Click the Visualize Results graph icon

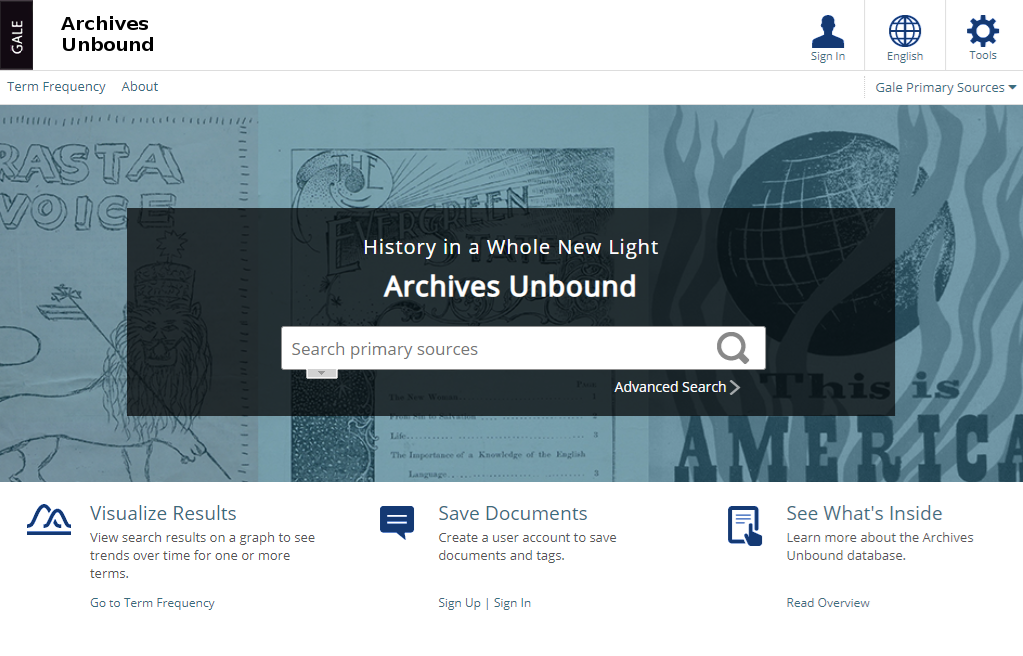pos(49,520)
